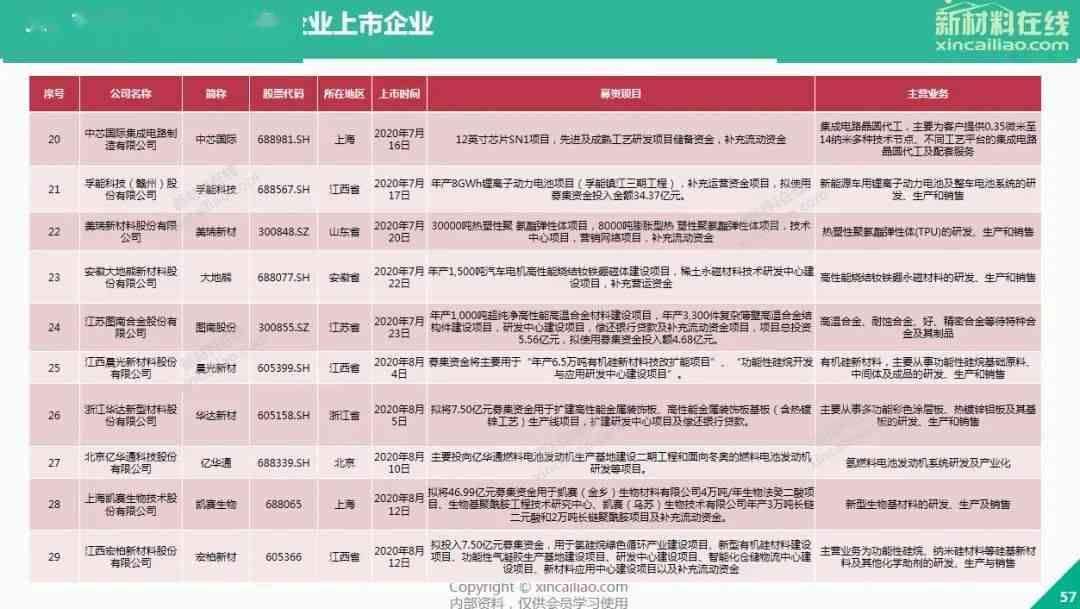Click region cell 安徽省

click(344, 278)
